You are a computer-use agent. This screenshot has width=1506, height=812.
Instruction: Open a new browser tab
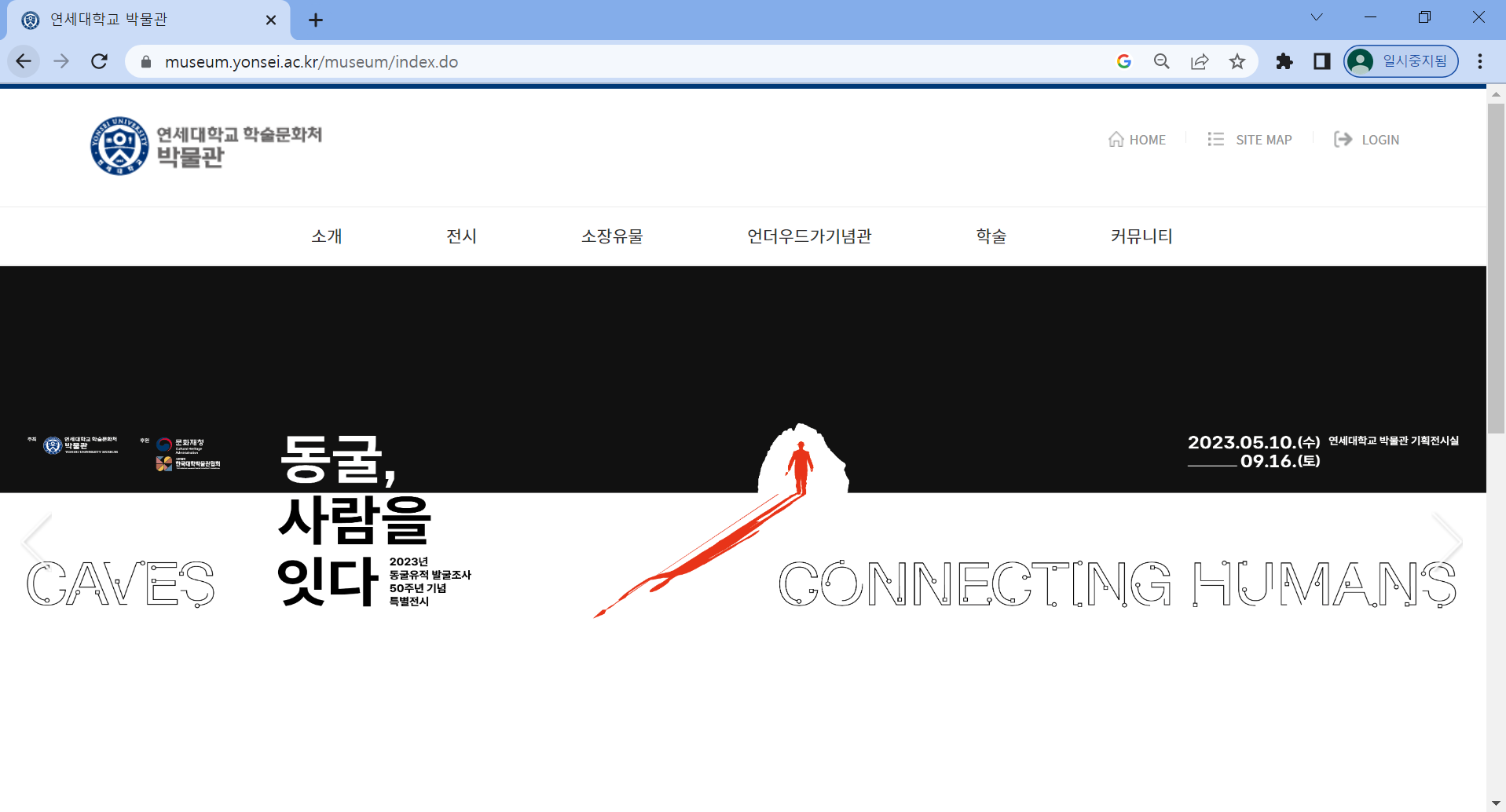(x=316, y=20)
